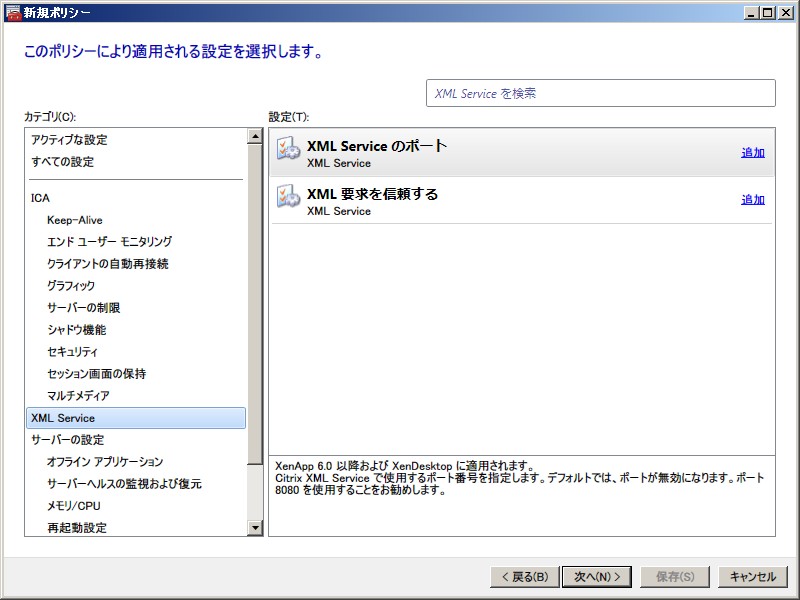Click 追加 link for XML Service のポート
800x600 pixels.
[752, 153]
